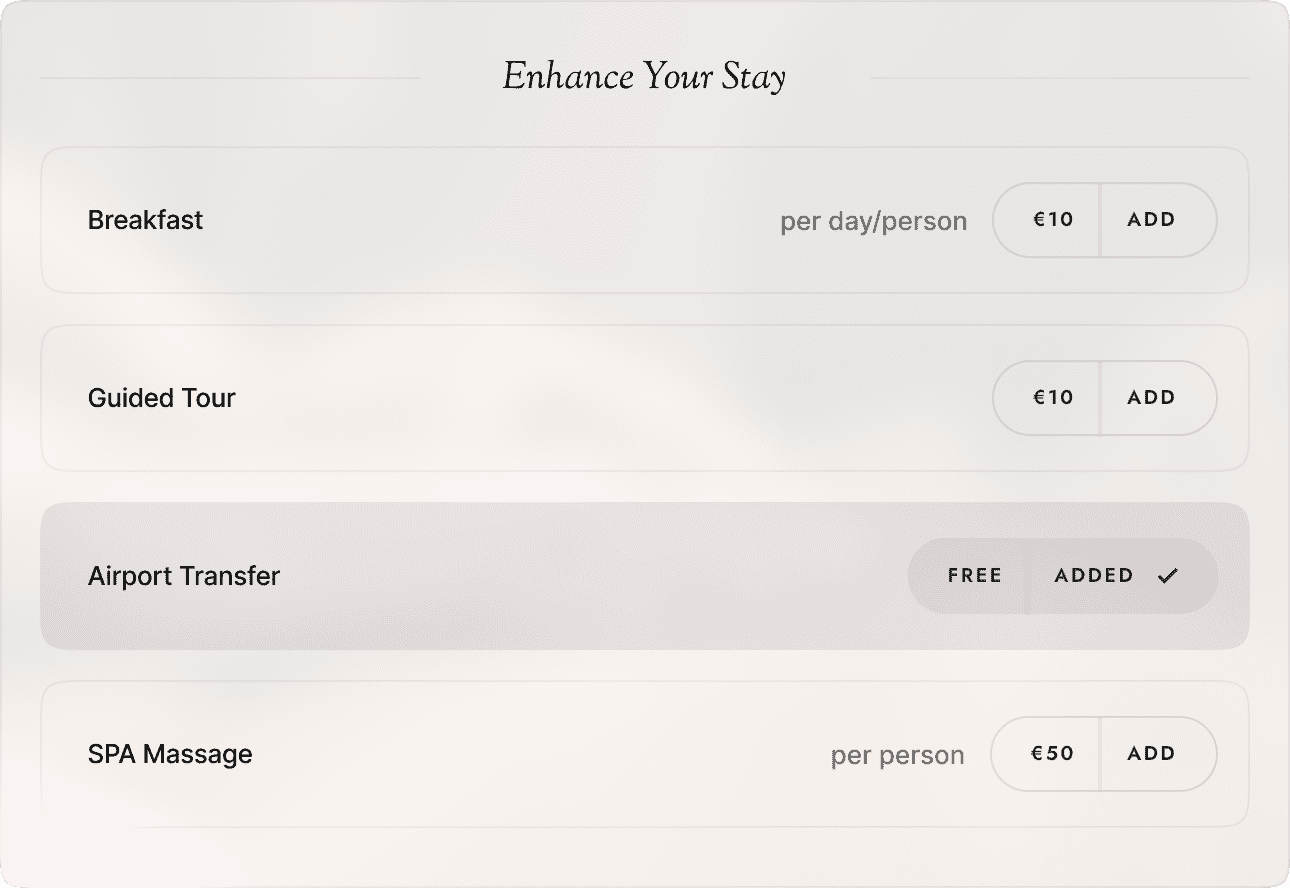Click the "per person" note
Image resolution: width=1290 pixels, height=888 pixels.
click(897, 755)
